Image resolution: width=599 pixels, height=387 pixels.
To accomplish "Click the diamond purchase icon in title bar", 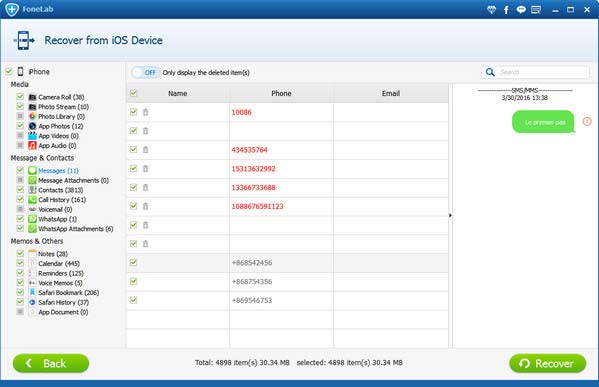I will click(491, 10).
